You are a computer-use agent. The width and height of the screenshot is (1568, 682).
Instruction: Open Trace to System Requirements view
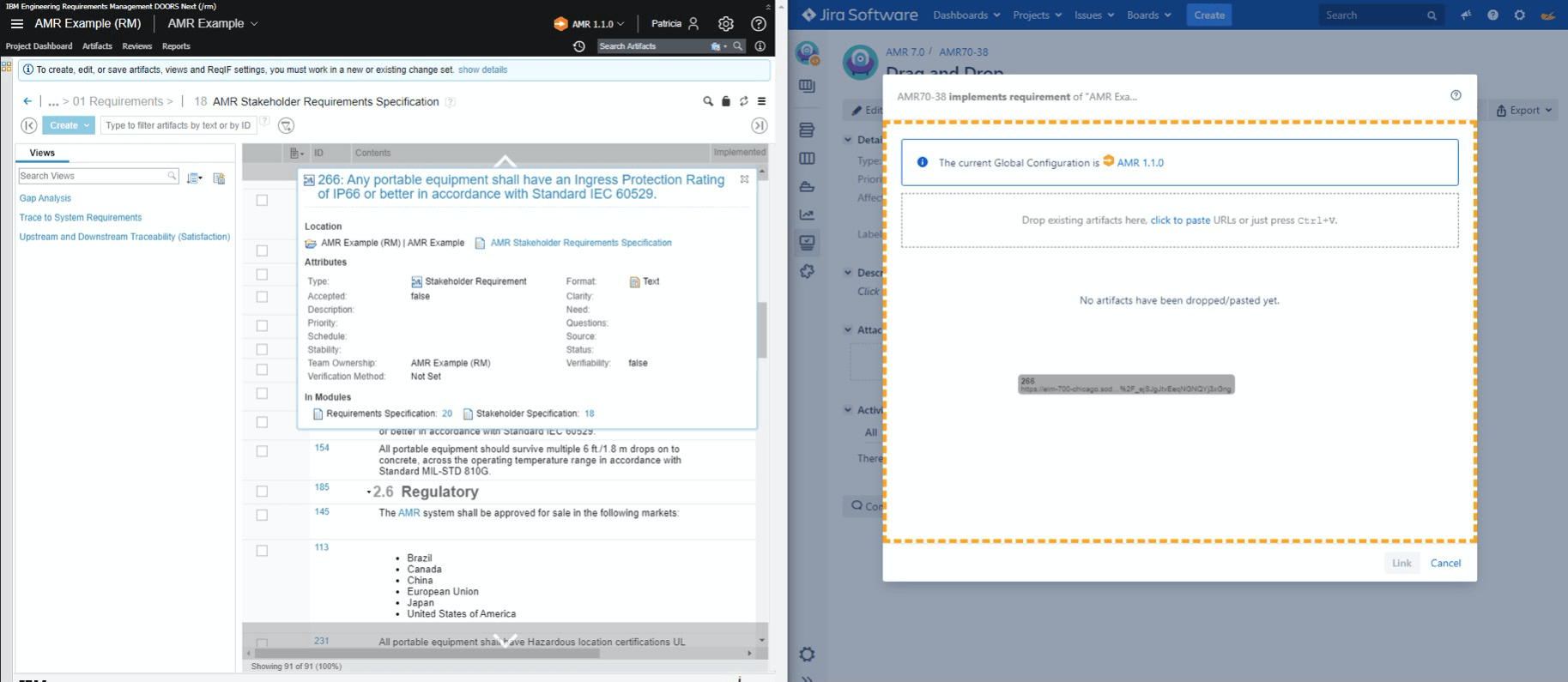pyautogui.click(x=81, y=218)
